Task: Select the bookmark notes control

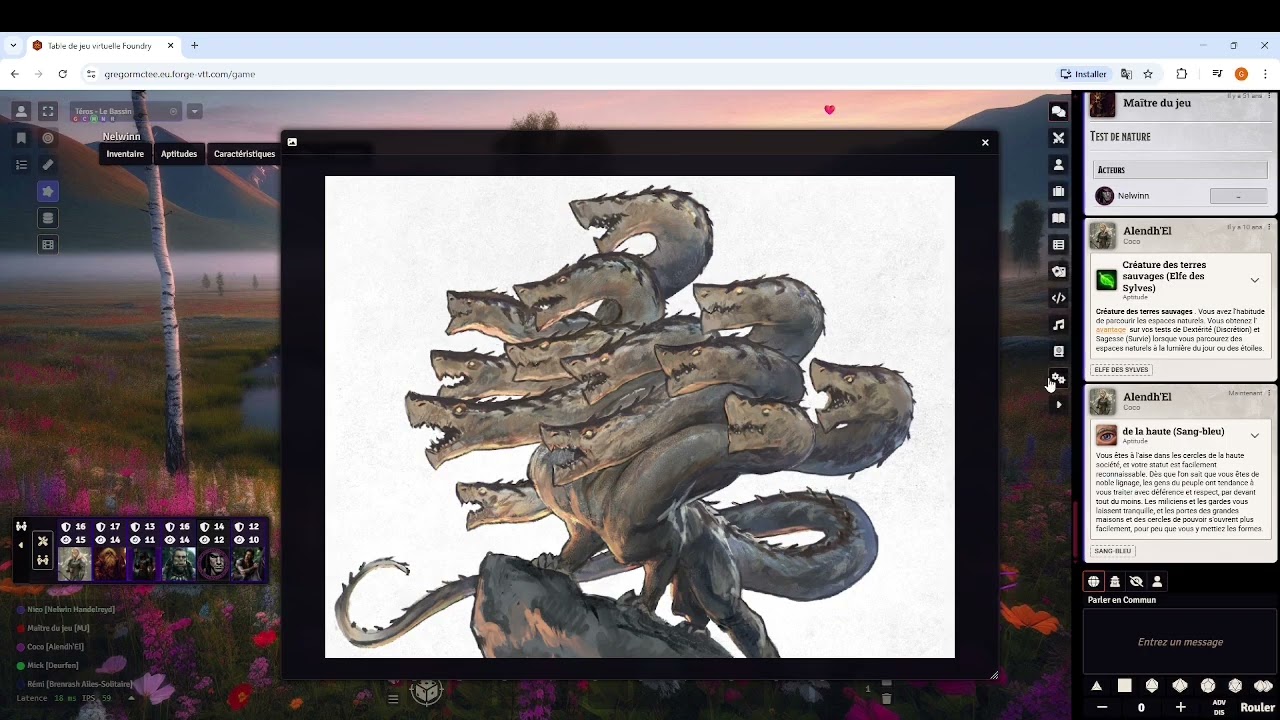Action: 21,138
